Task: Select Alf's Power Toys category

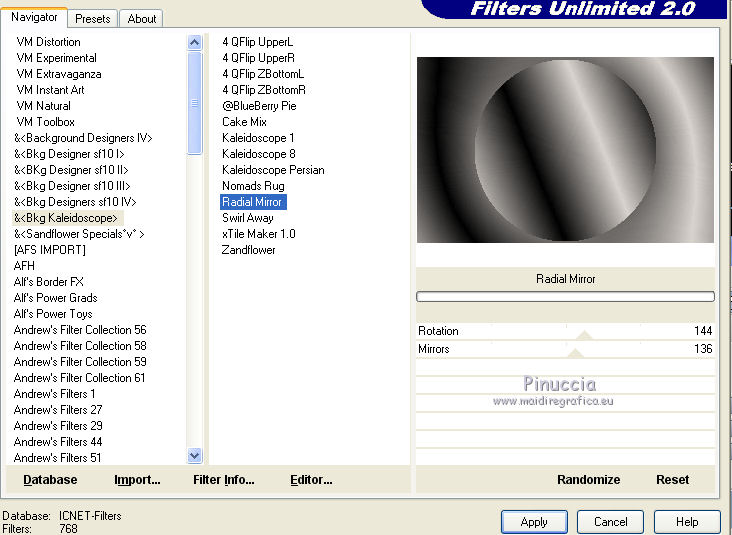Action: tap(53, 314)
